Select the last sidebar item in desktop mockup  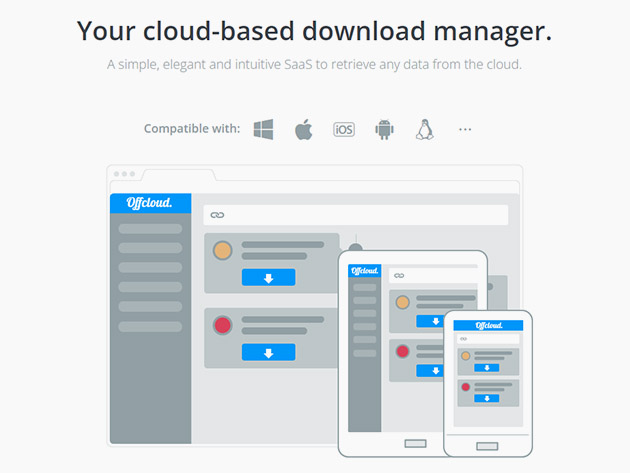point(150,327)
